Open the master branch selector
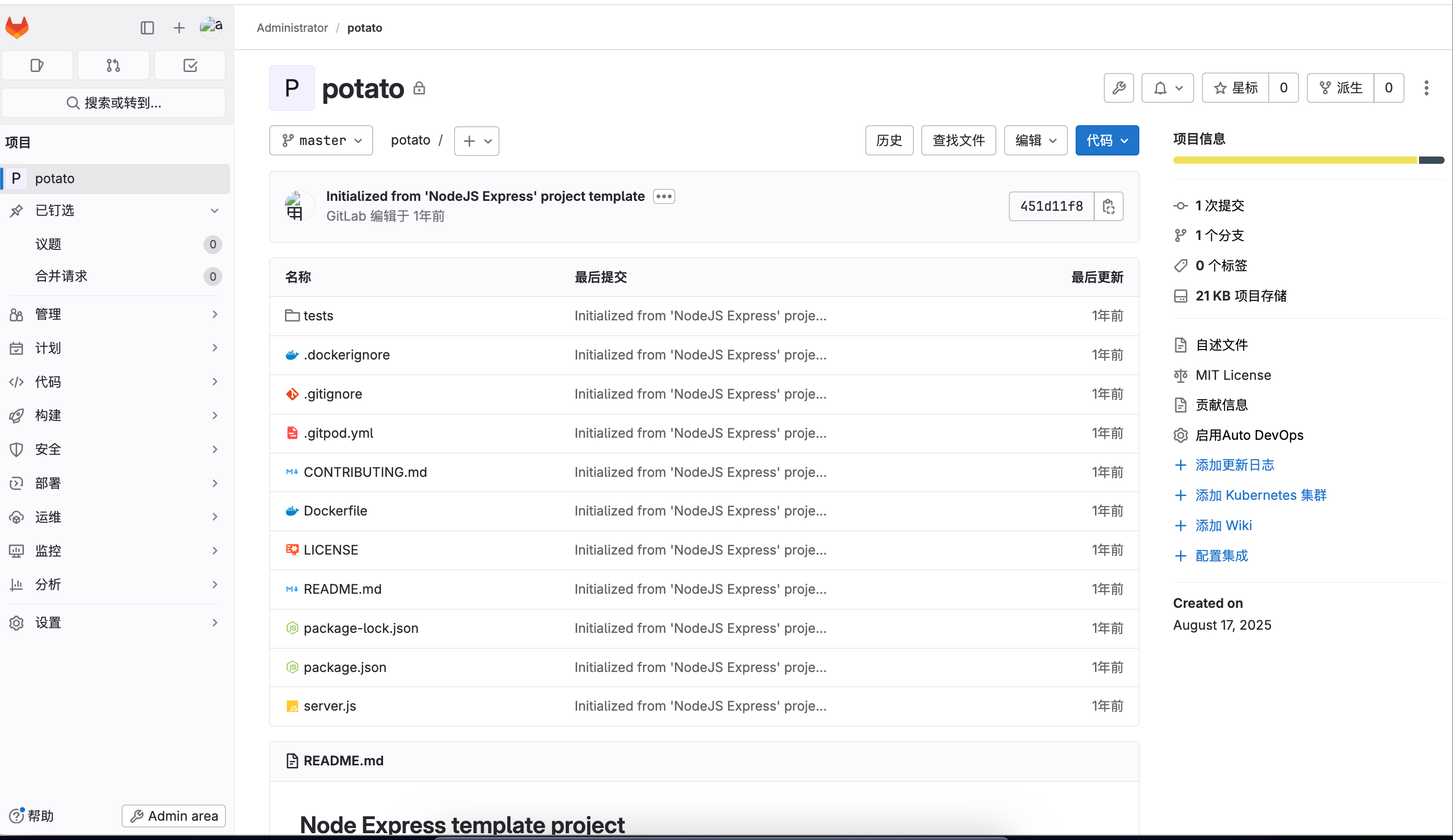This screenshot has width=1453, height=840. (x=321, y=141)
